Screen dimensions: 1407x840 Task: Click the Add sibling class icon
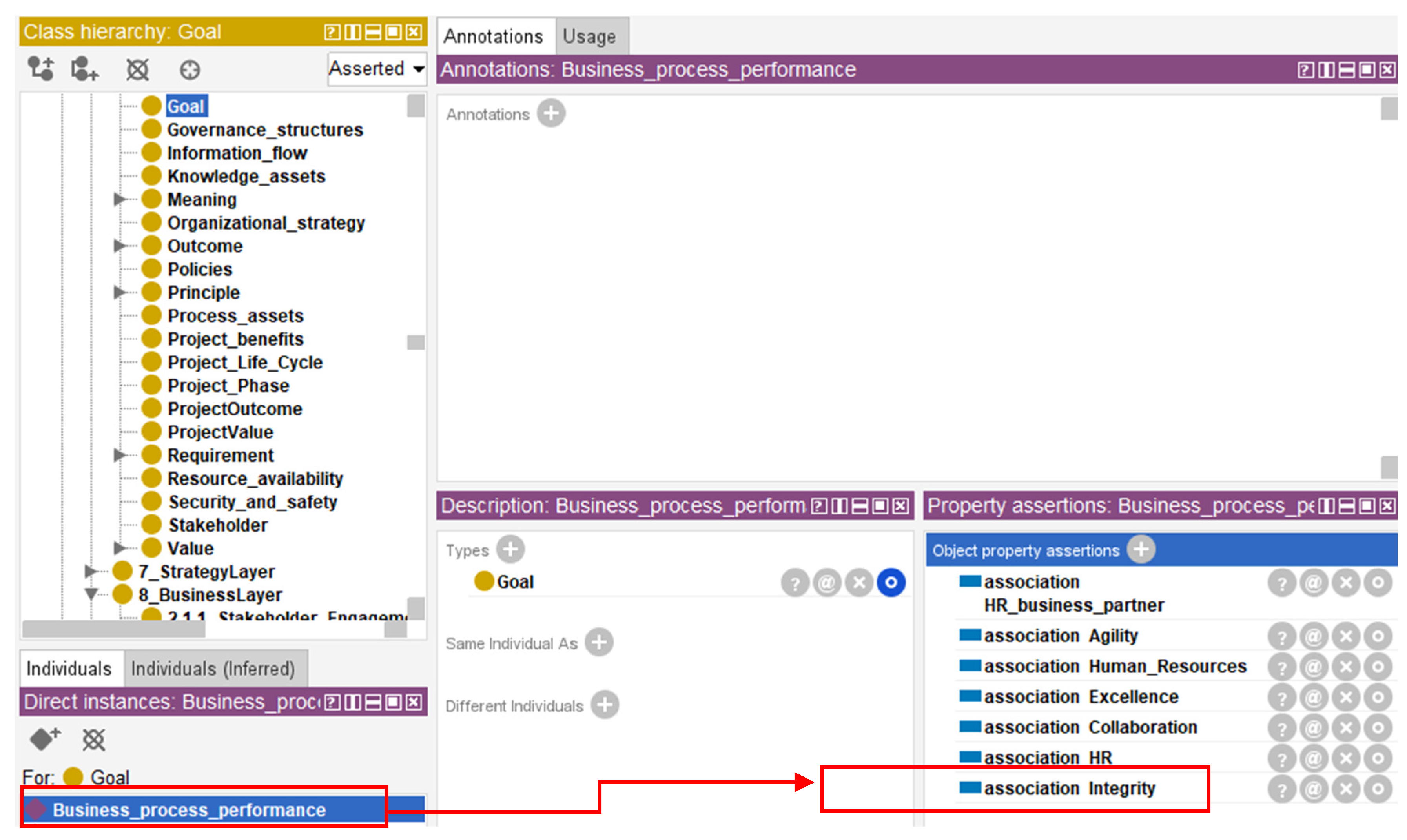tap(84, 69)
